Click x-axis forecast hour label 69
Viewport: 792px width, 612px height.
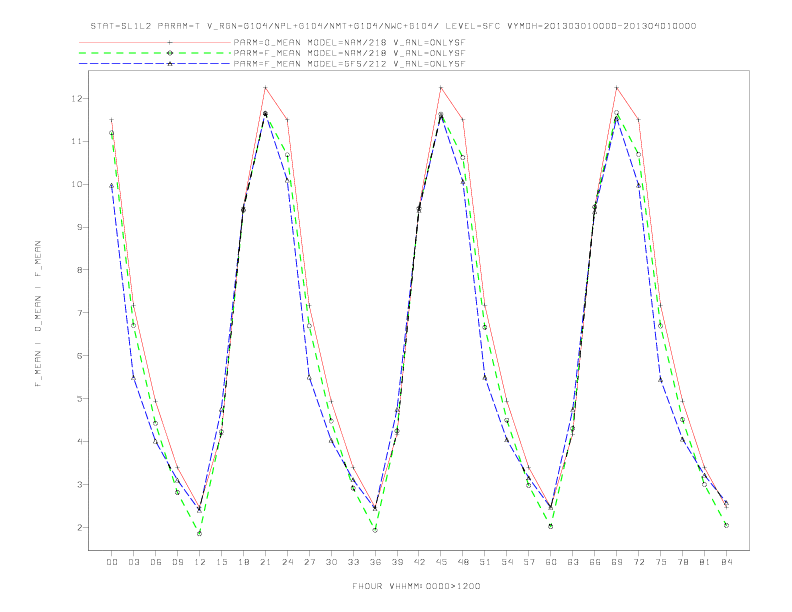tap(617, 562)
